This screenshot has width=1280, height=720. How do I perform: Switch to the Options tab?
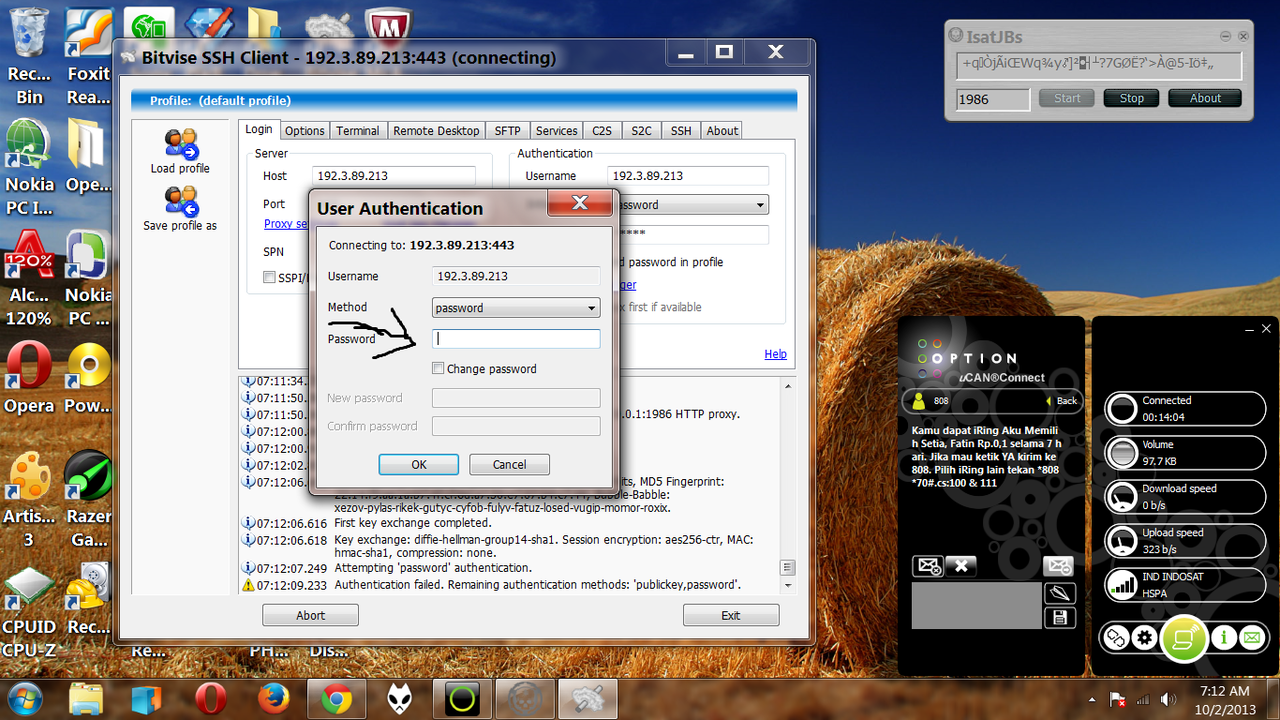tap(304, 131)
